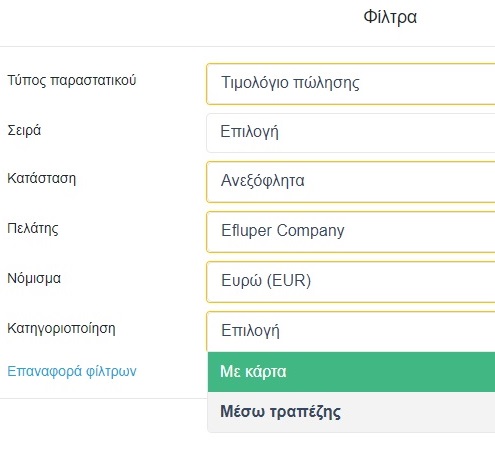Image resolution: width=495 pixels, height=450 pixels.
Task: Click the Φίλτρα panel title
Action: click(390, 17)
